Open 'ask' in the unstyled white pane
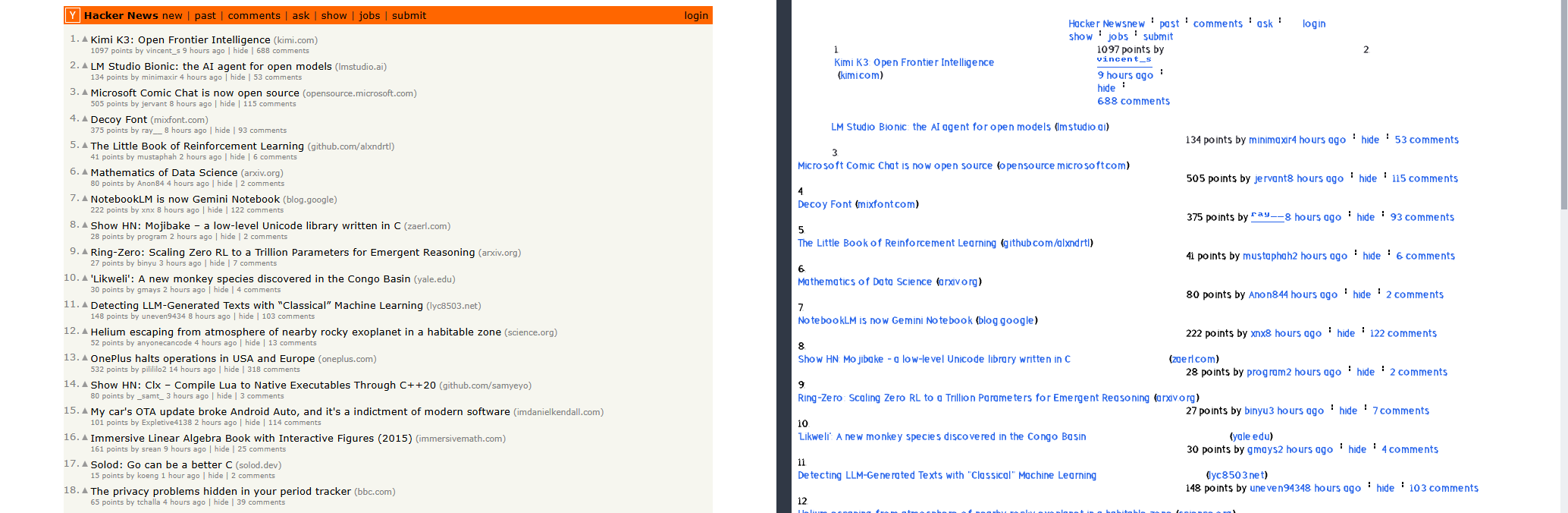The width and height of the screenshot is (1568, 513). tap(1265, 24)
